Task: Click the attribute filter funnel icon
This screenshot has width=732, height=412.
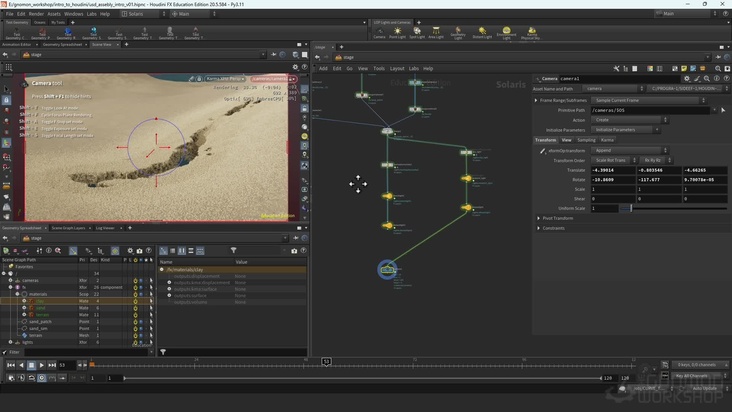Action: [x=233, y=251]
